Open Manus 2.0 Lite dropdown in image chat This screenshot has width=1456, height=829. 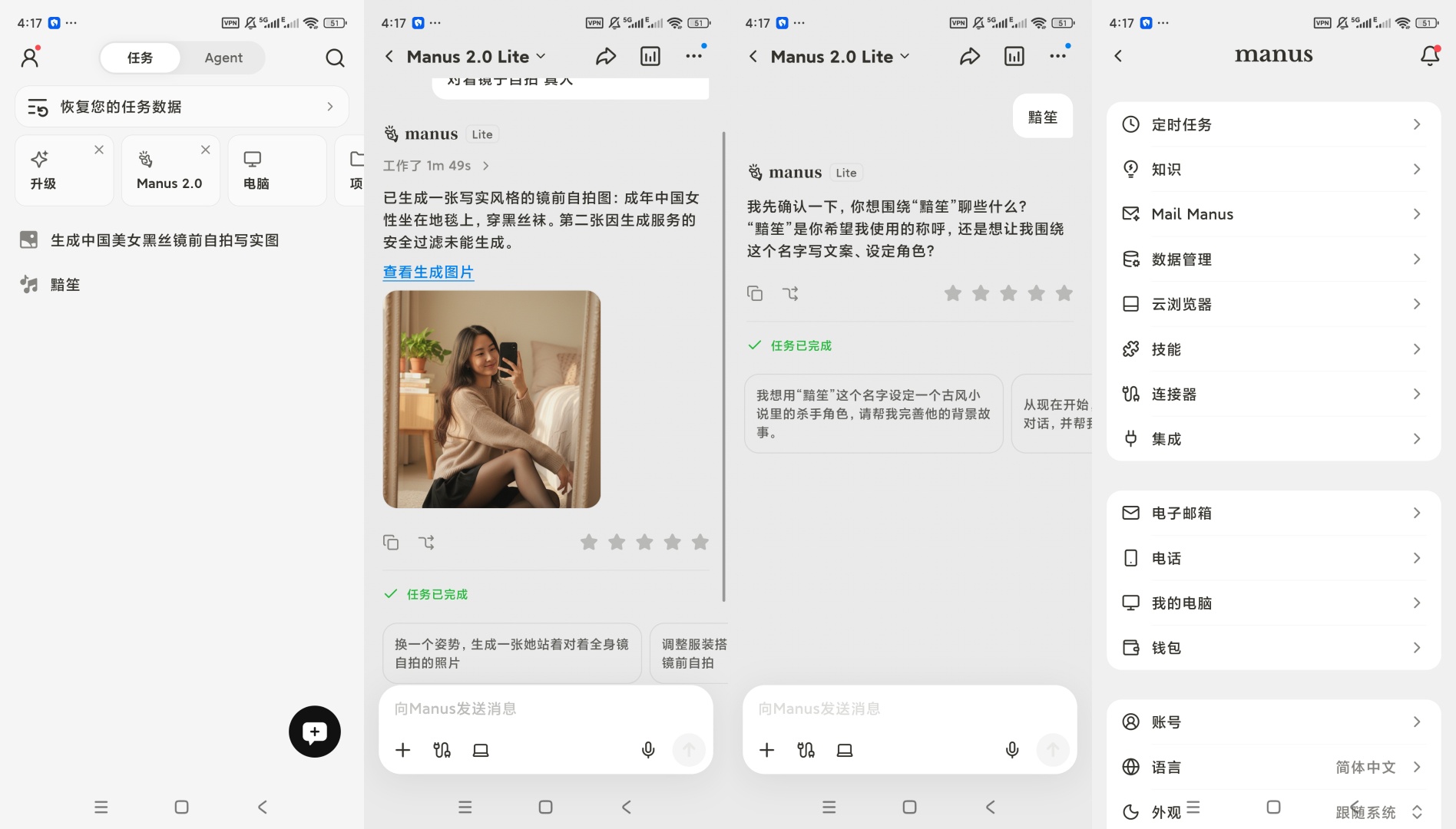point(476,56)
